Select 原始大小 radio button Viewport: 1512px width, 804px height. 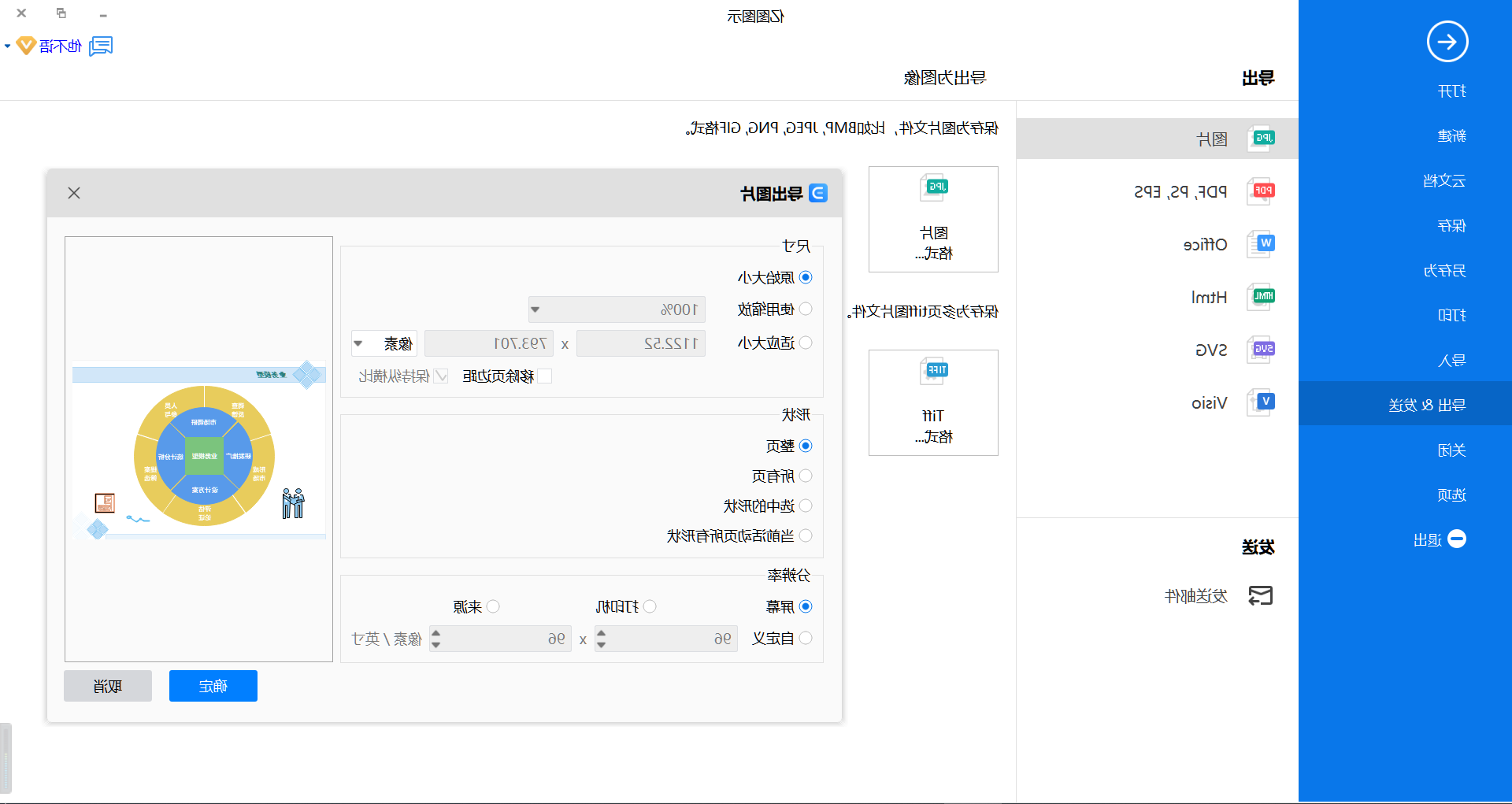point(806,277)
